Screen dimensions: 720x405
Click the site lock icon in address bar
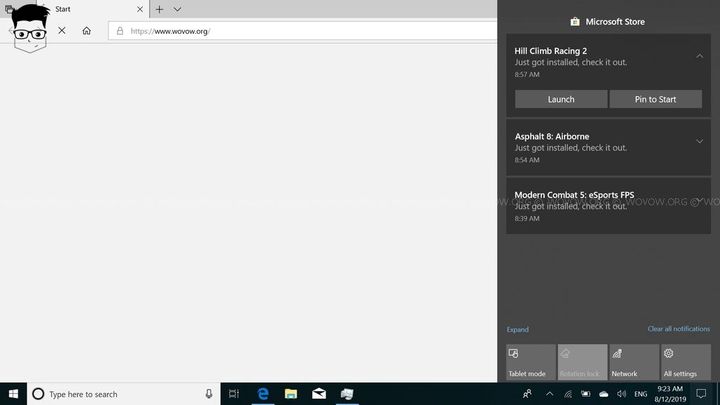120,31
